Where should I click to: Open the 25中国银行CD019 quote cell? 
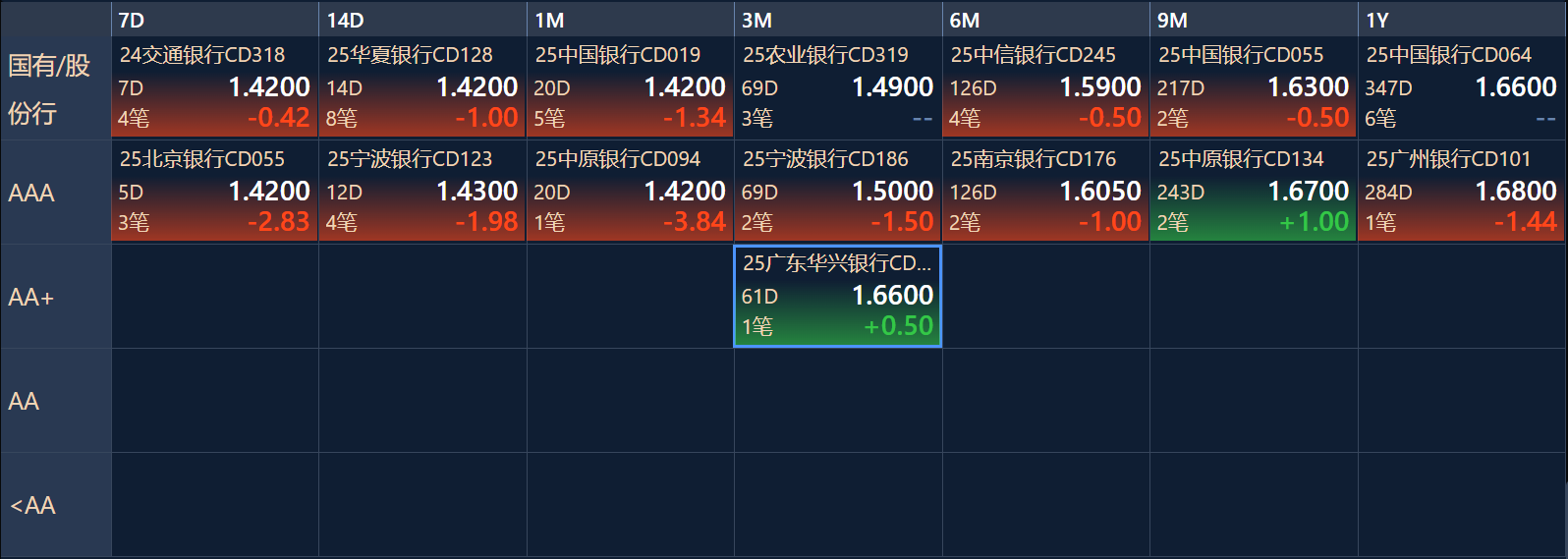[630, 87]
